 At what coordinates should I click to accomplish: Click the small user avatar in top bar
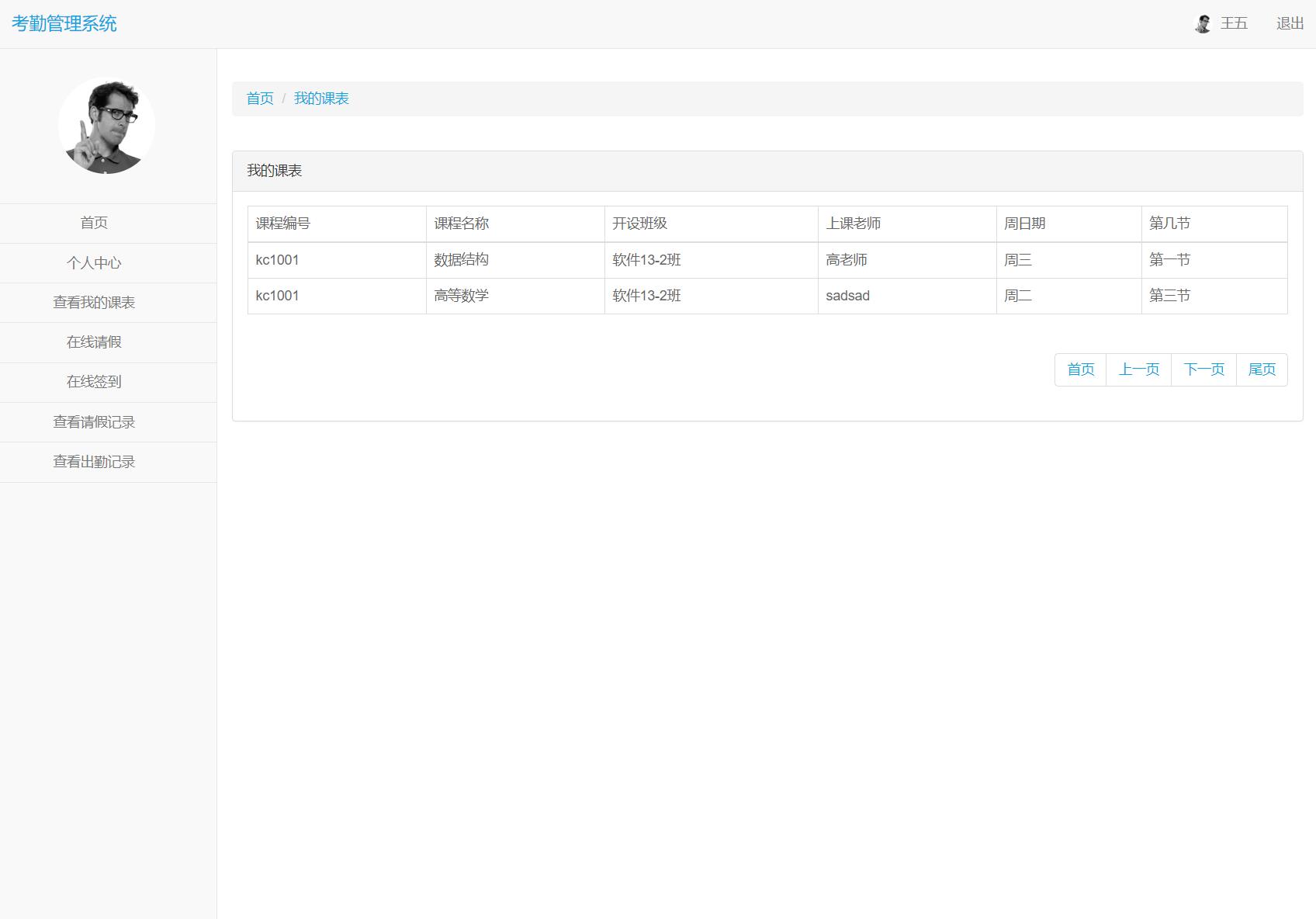click(x=1203, y=24)
